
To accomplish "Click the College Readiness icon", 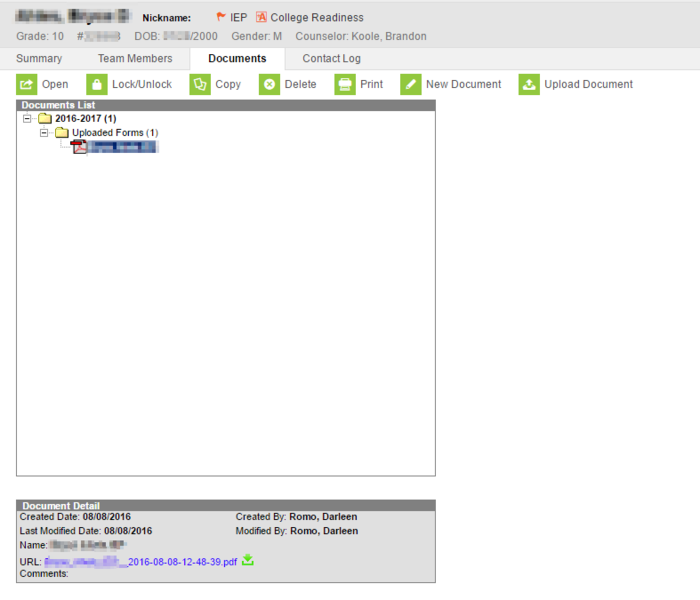I will pyautogui.click(x=262, y=17).
